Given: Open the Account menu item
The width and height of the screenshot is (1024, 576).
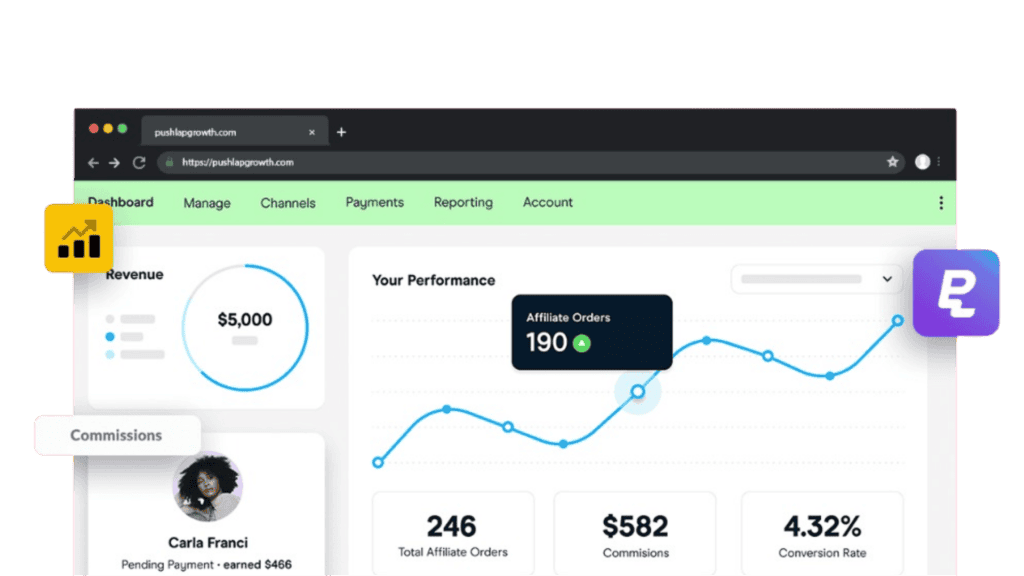Looking at the screenshot, I should pos(548,202).
